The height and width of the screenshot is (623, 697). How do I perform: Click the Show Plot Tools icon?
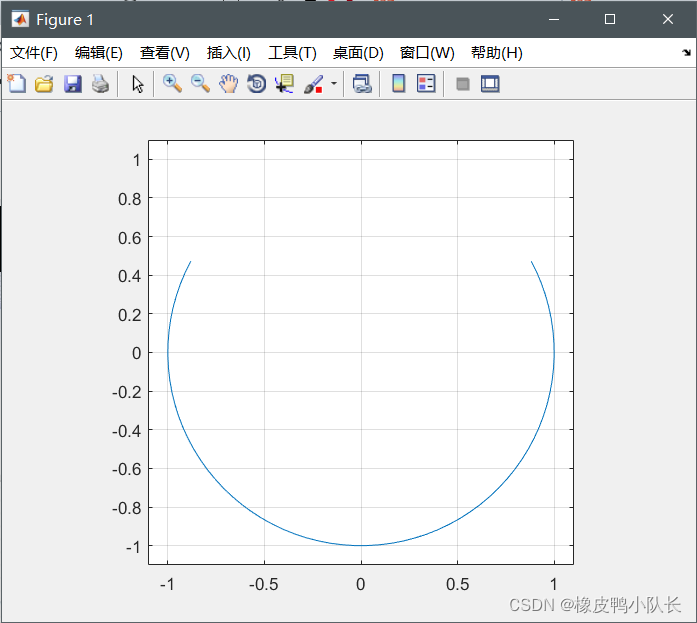[490, 84]
